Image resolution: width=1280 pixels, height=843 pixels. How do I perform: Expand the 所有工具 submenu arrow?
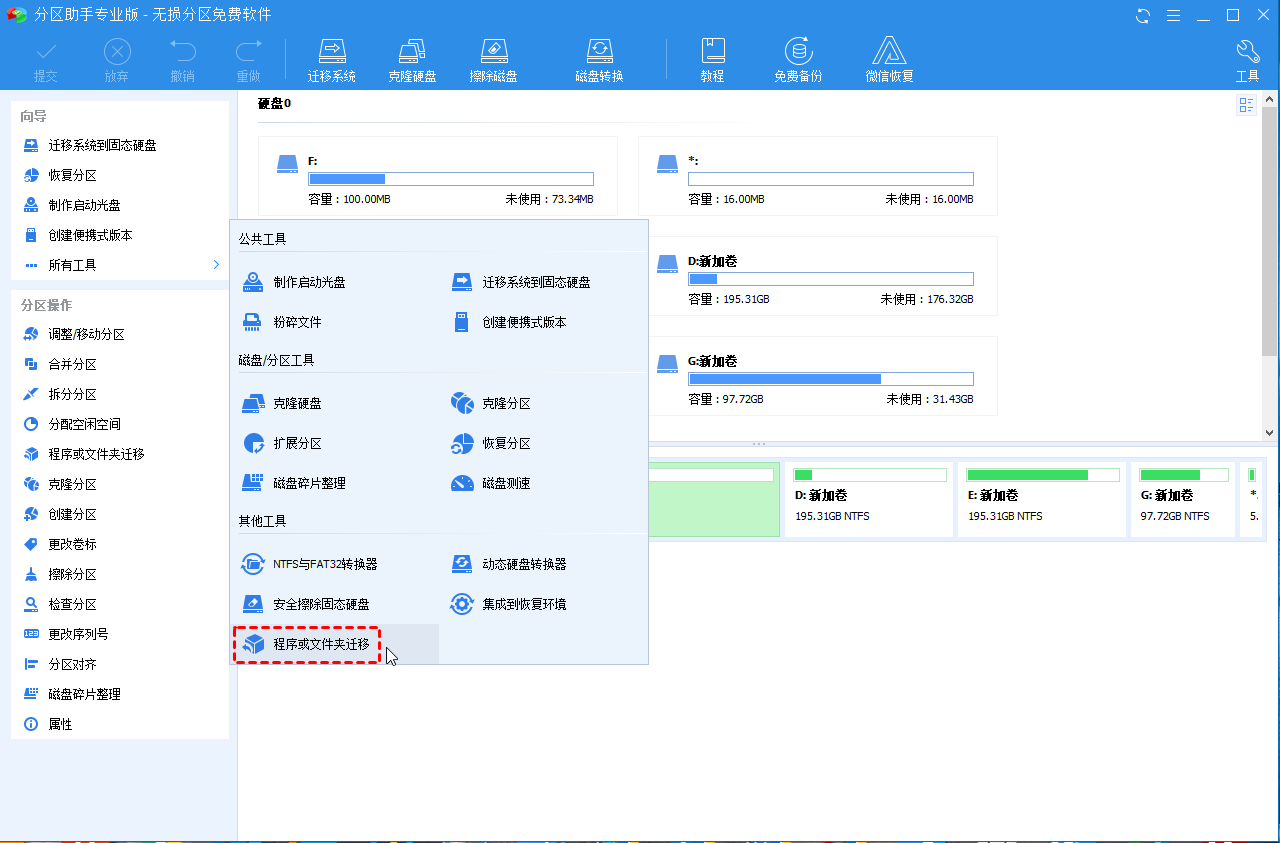pos(216,265)
